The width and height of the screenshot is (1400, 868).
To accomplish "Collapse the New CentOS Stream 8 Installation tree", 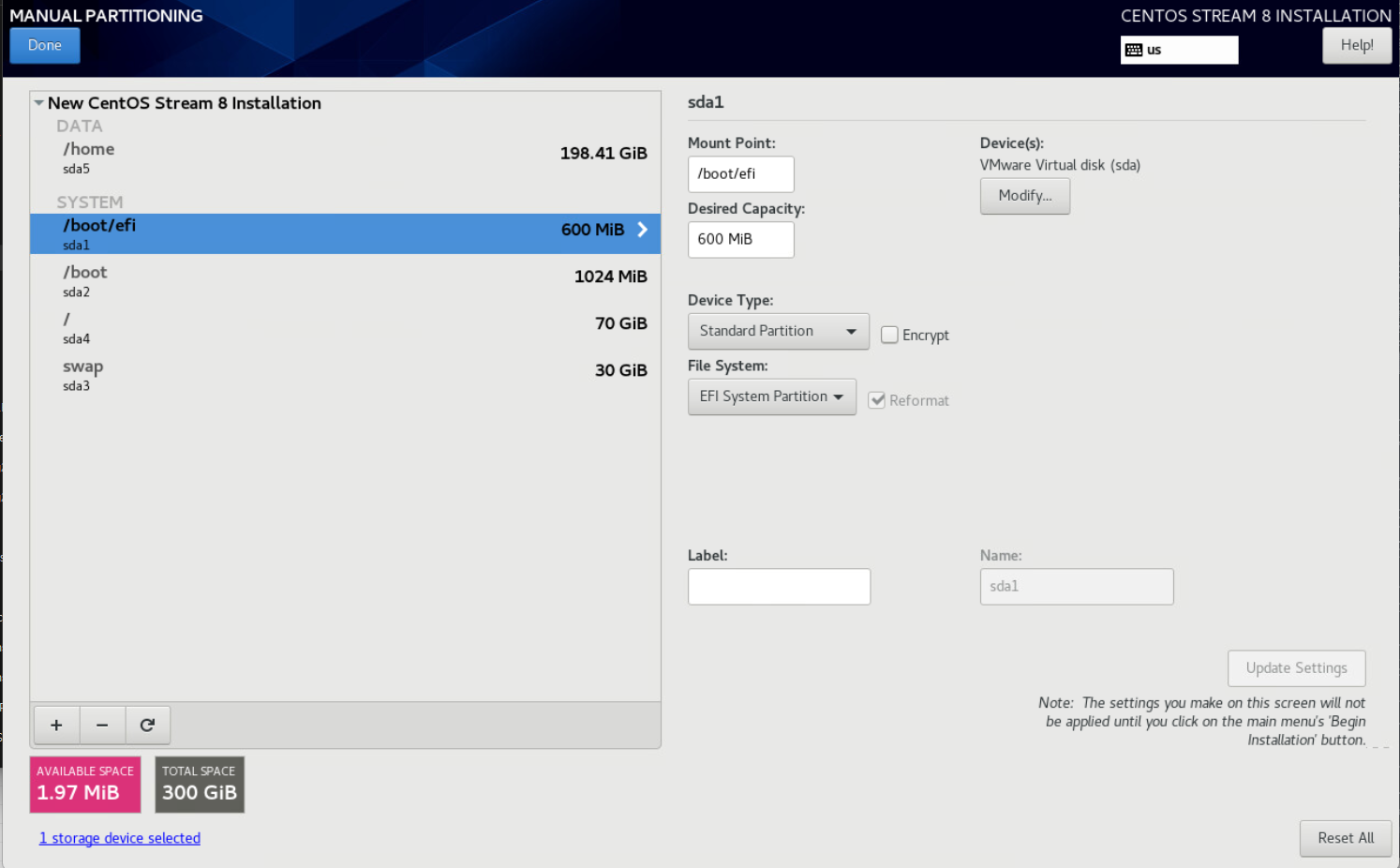I will tap(38, 103).
